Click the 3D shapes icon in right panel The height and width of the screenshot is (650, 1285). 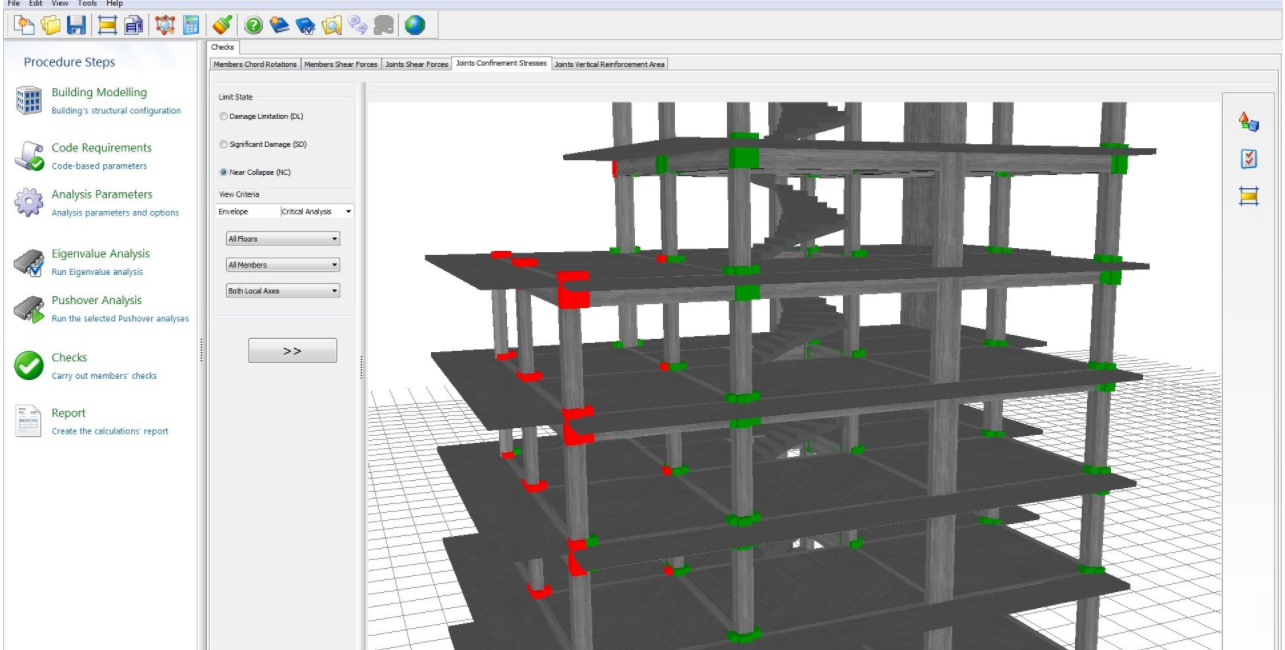1248,121
